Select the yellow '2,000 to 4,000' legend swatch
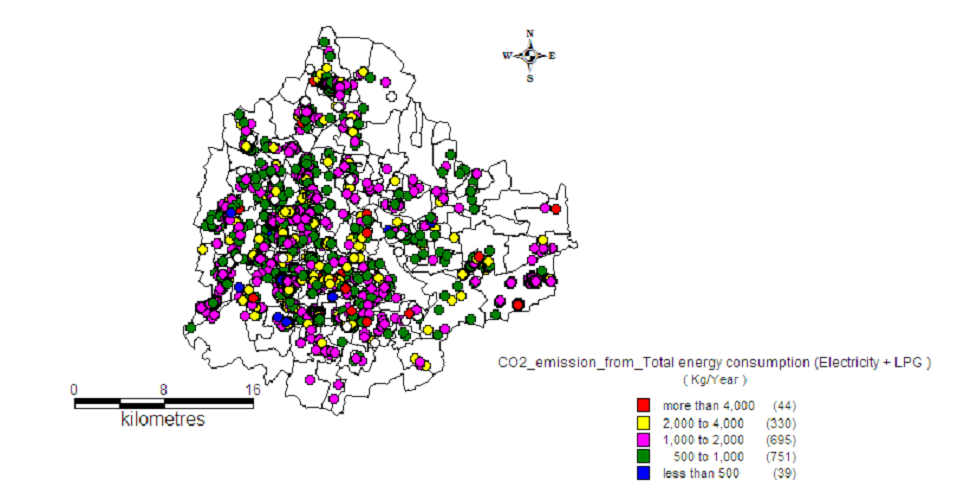The image size is (964, 499). coord(644,422)
